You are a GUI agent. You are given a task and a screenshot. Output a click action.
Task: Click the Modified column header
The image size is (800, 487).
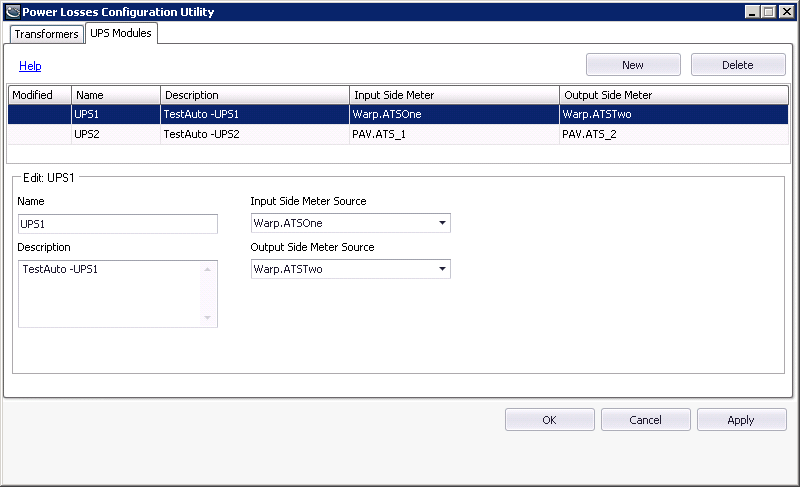(39, 95)
